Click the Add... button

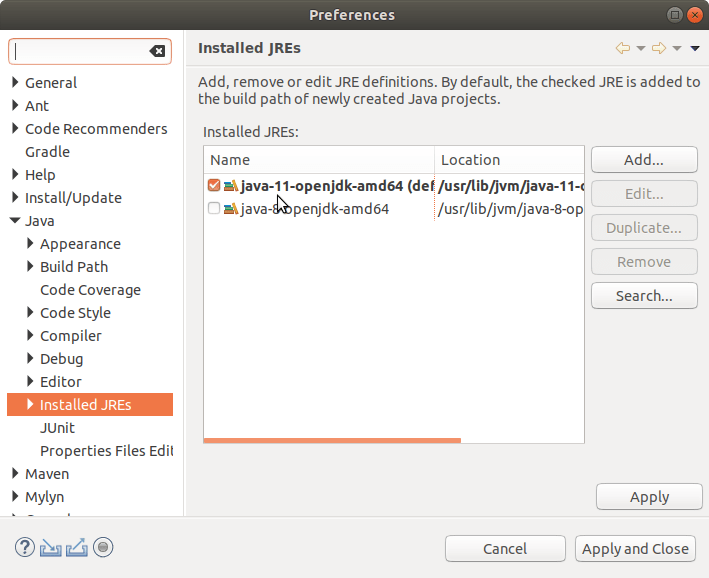(644, 160)
